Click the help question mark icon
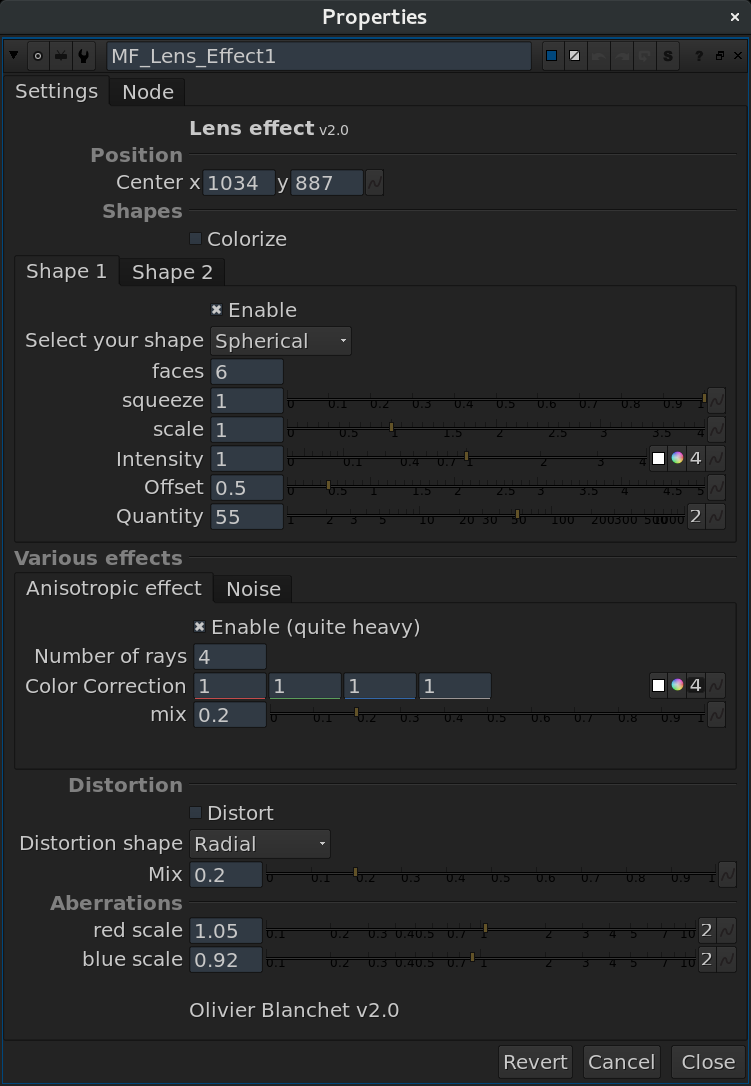The width and height of the screenshot is (751, 1086). click(x=699, y=56)
